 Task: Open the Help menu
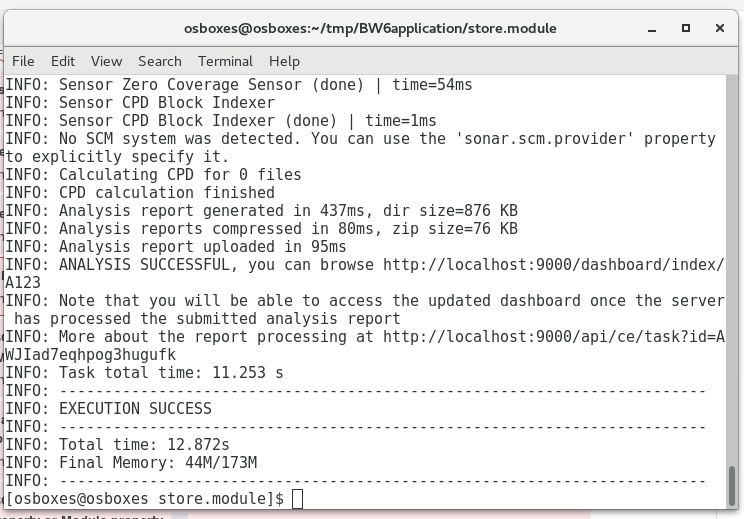(284, 61)
